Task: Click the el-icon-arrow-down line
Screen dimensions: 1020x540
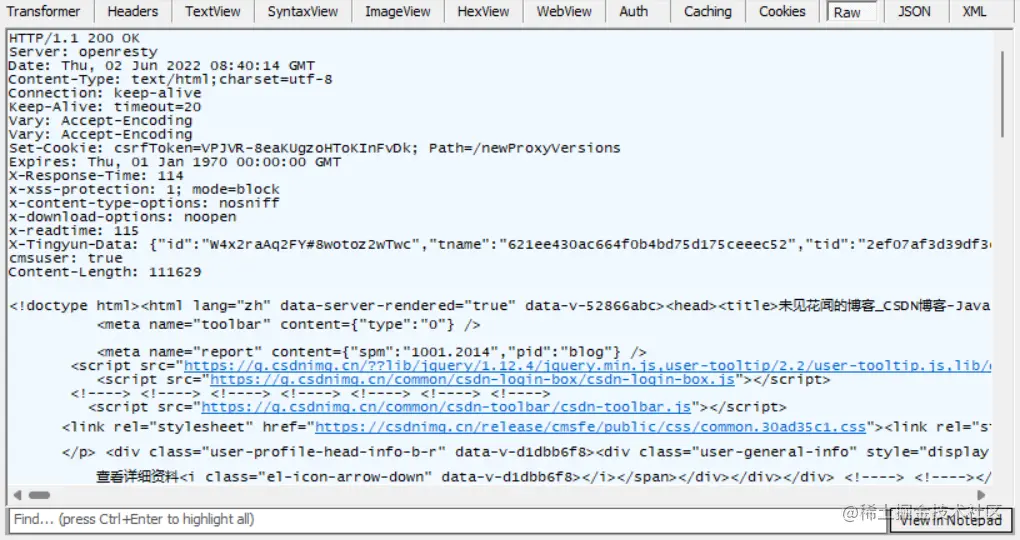Action: [x=543, y=477]
